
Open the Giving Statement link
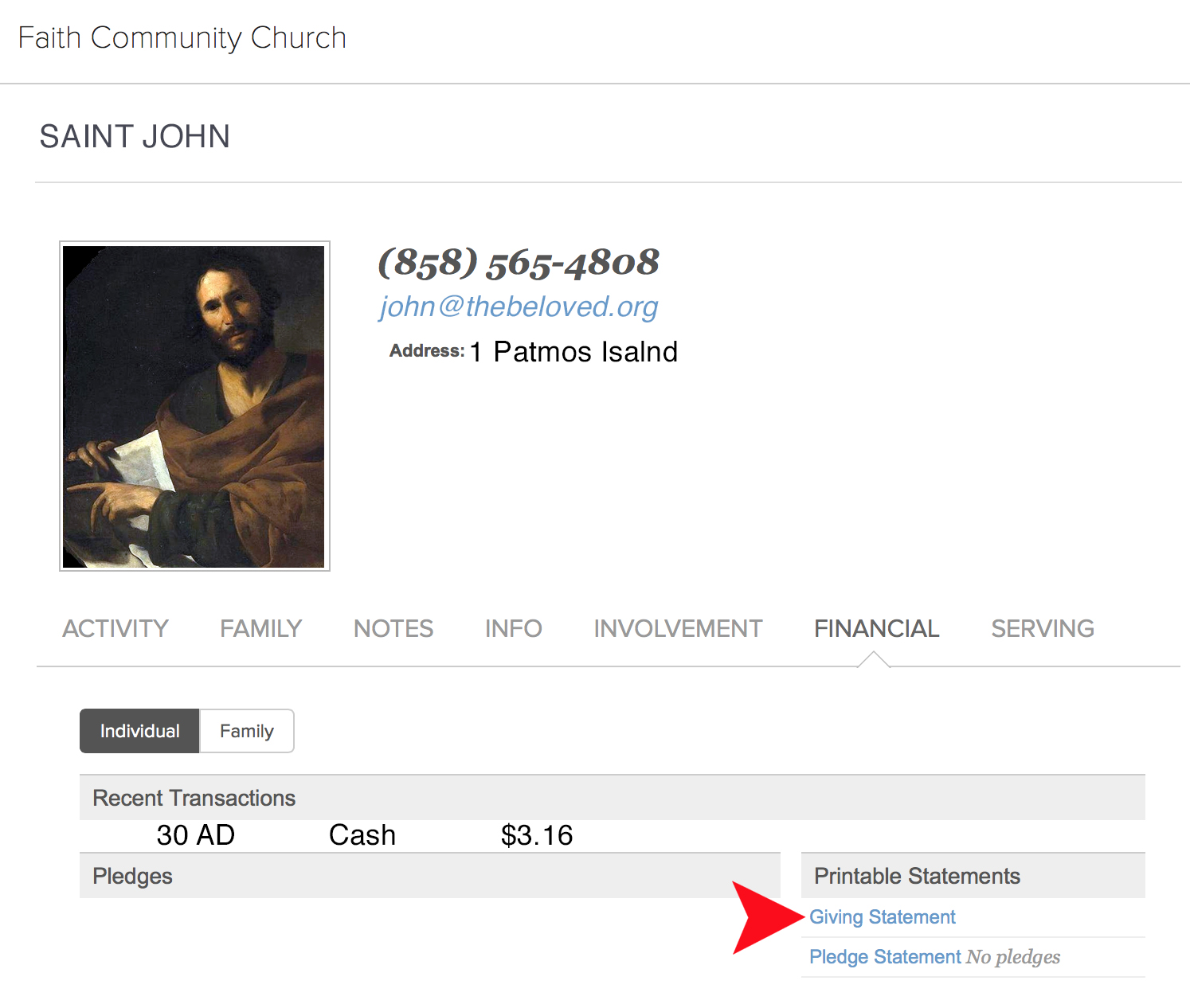coord(883,917)
